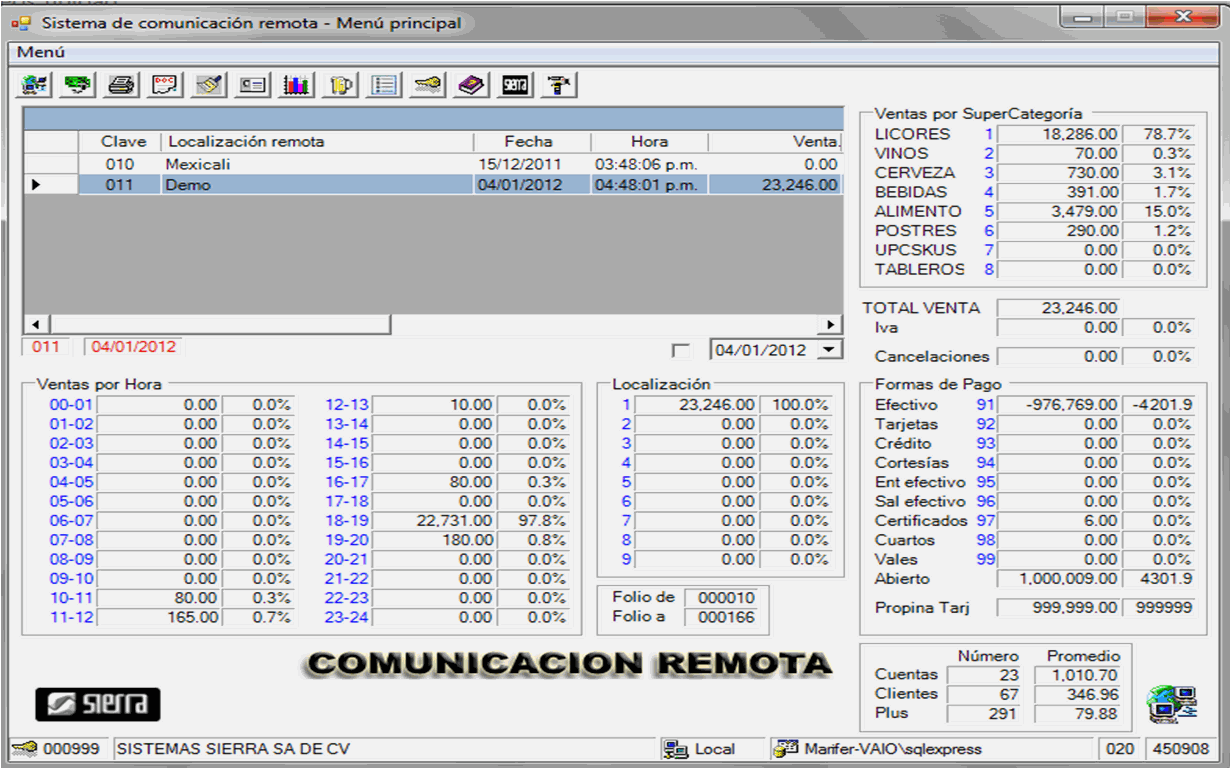
Task: Click the horizontal scrollbar left arrow
Action: coord(36,325)
